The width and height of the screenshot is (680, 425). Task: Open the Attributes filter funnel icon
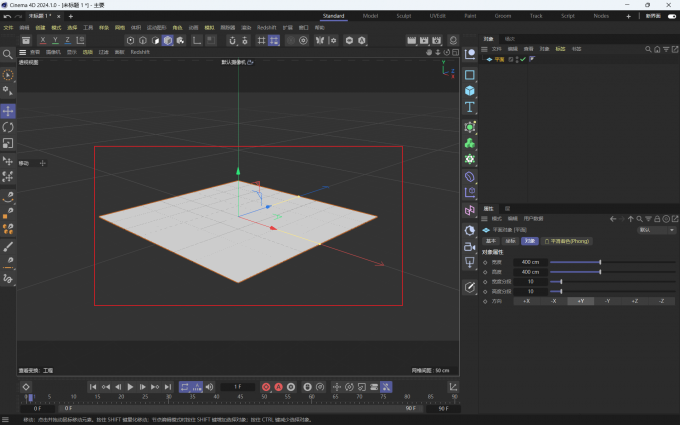click(648, 219)
